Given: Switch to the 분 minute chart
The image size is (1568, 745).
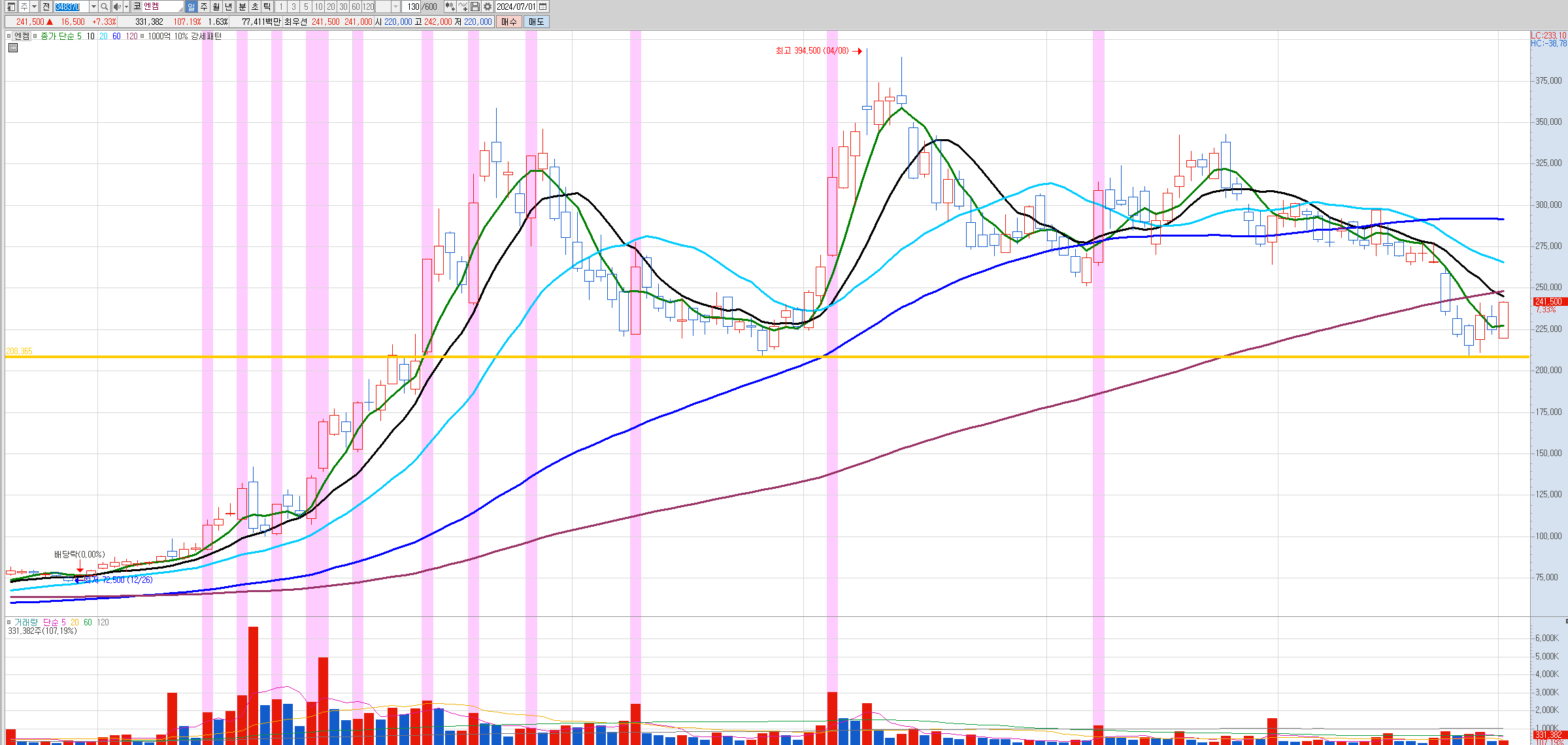Looking at the screenshot, I should (x=242, y=7).
